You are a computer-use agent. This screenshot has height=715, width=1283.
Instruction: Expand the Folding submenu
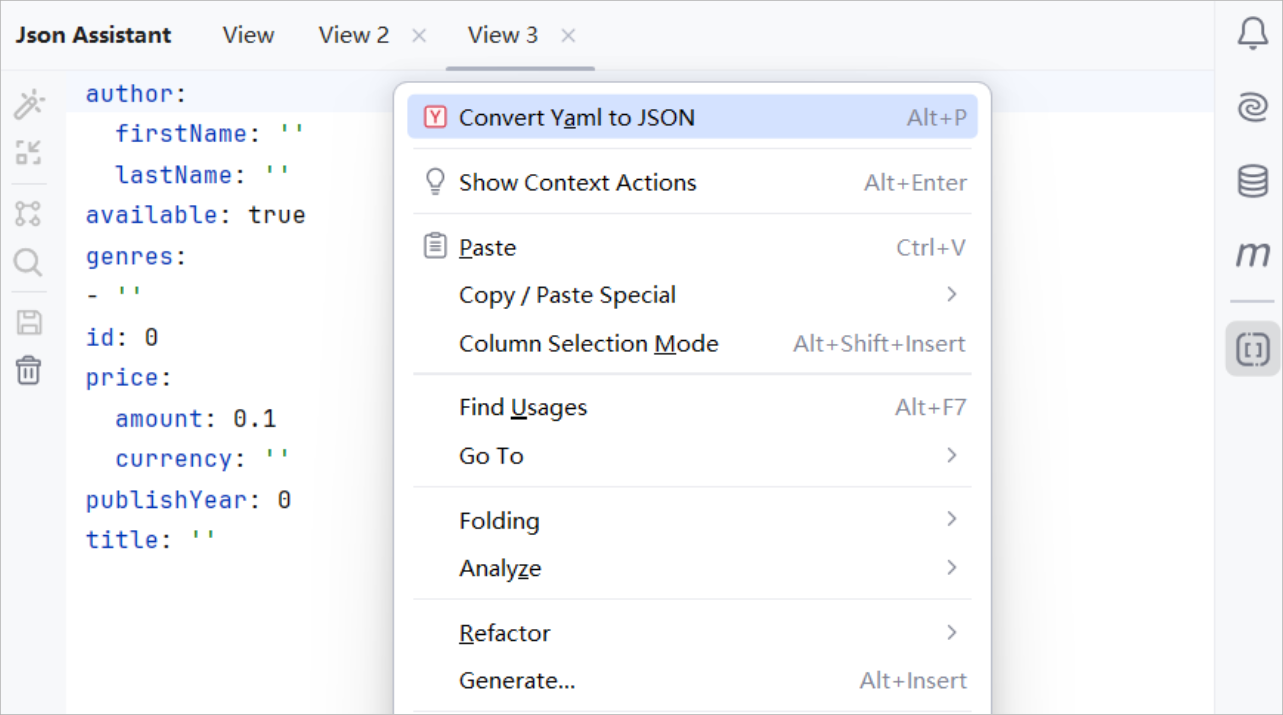[499, 520]
